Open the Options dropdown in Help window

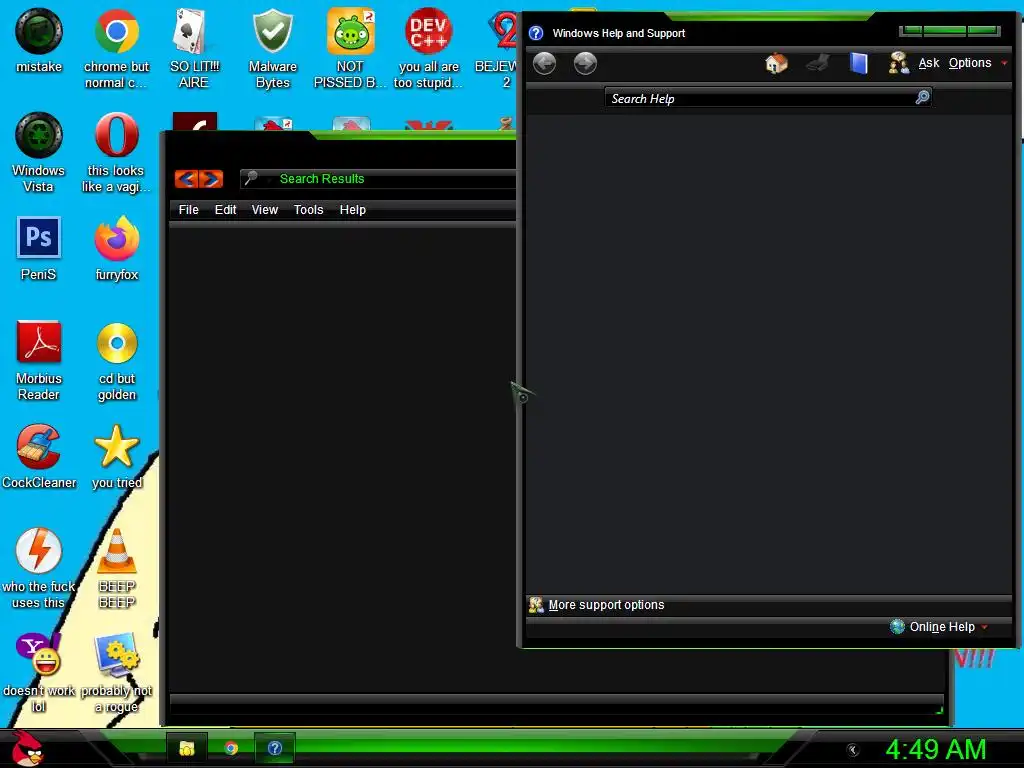click(x=978, y=63)
